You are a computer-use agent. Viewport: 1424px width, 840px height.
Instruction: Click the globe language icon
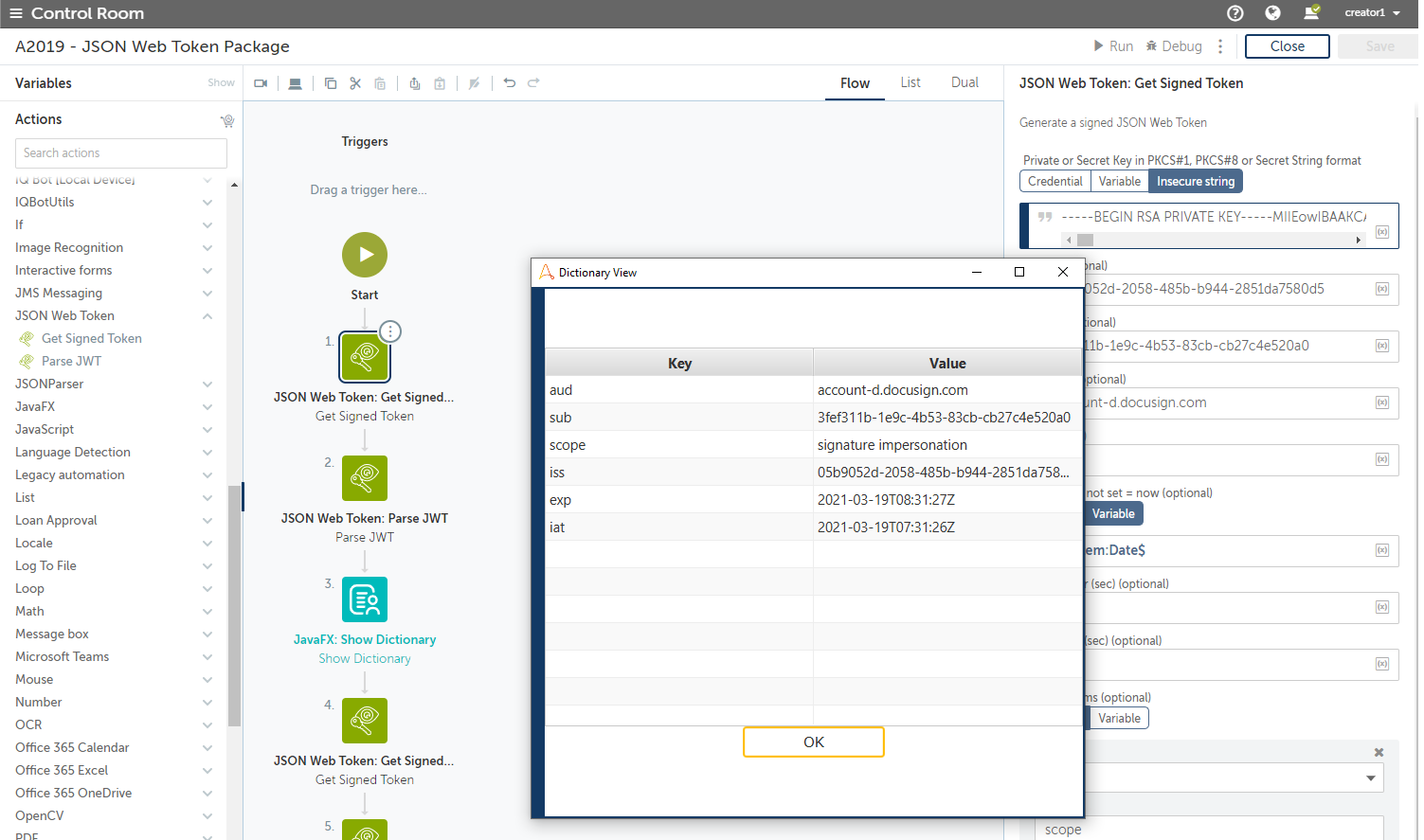[x=1272, y=13]
